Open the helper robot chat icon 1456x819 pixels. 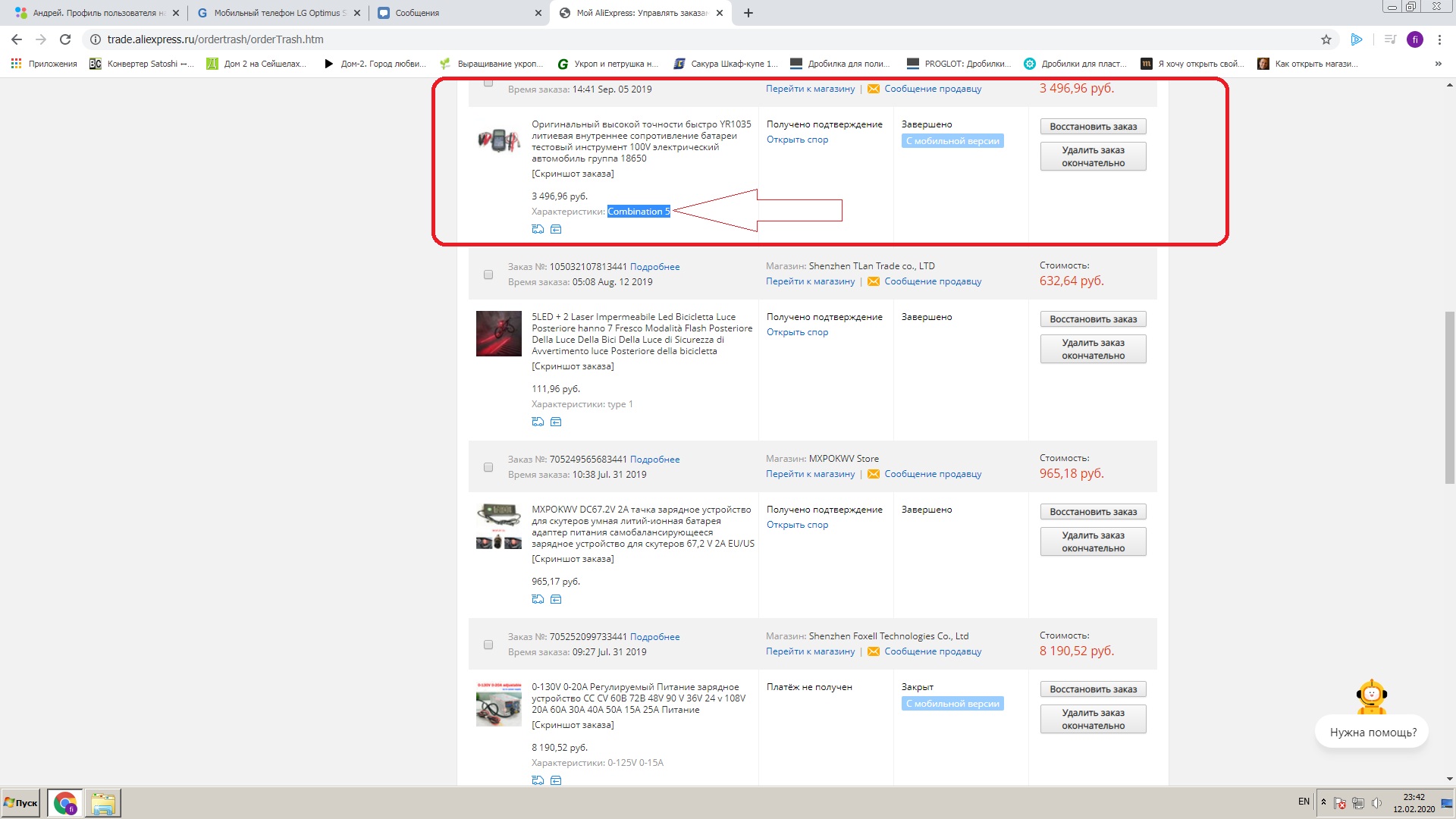point(1372,696)
